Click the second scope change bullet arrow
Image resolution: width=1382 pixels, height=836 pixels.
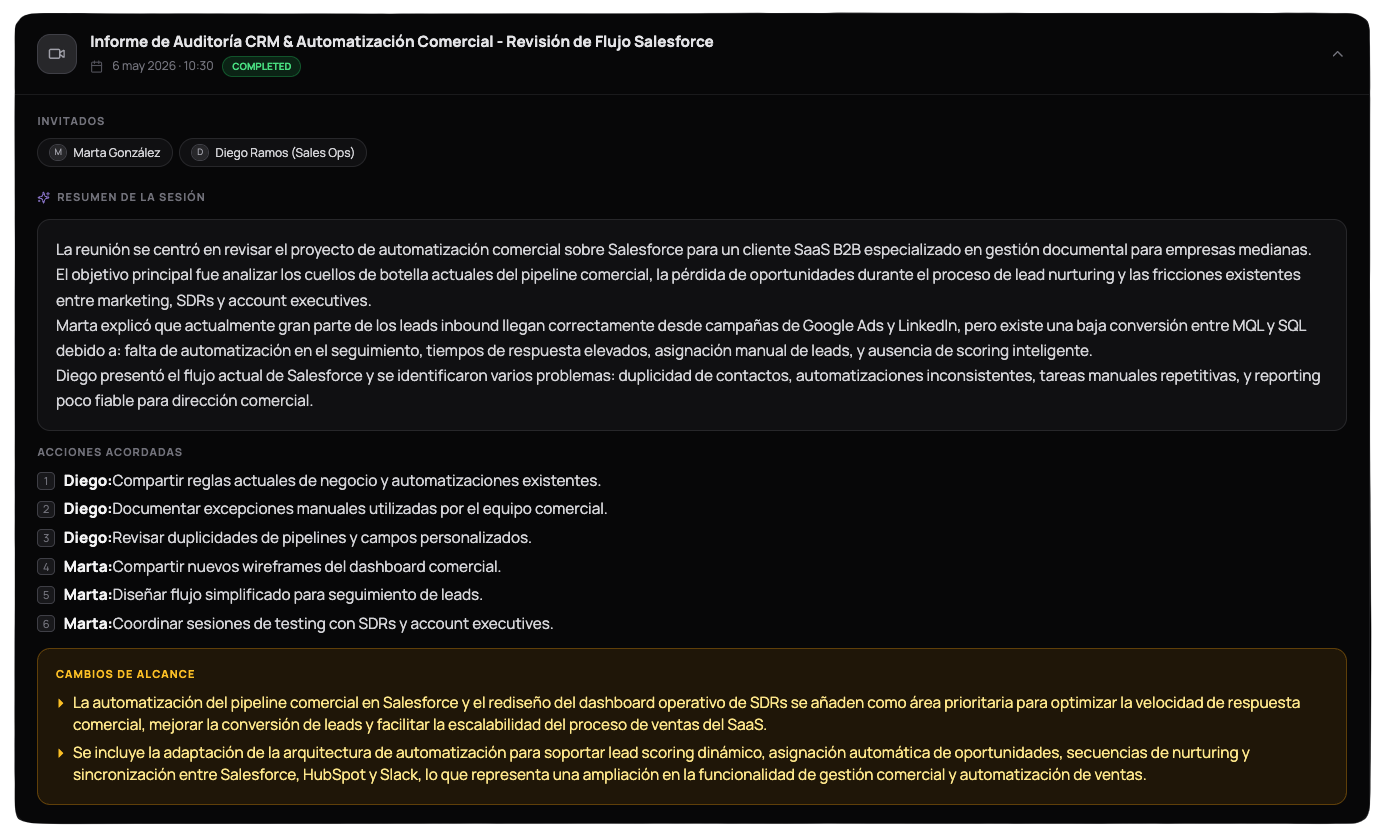61,752
